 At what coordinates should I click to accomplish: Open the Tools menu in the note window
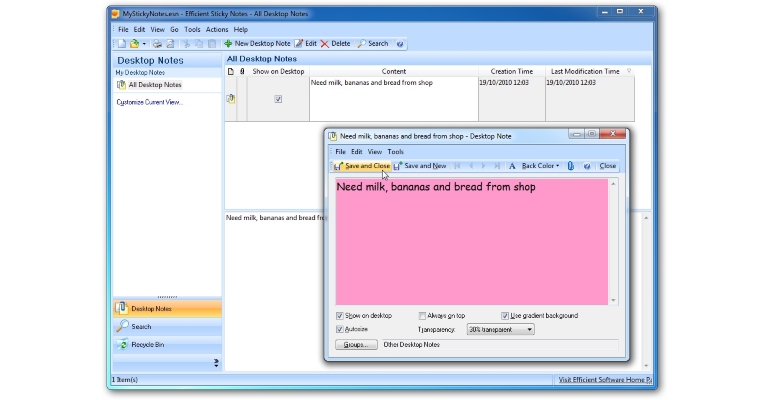395,152
